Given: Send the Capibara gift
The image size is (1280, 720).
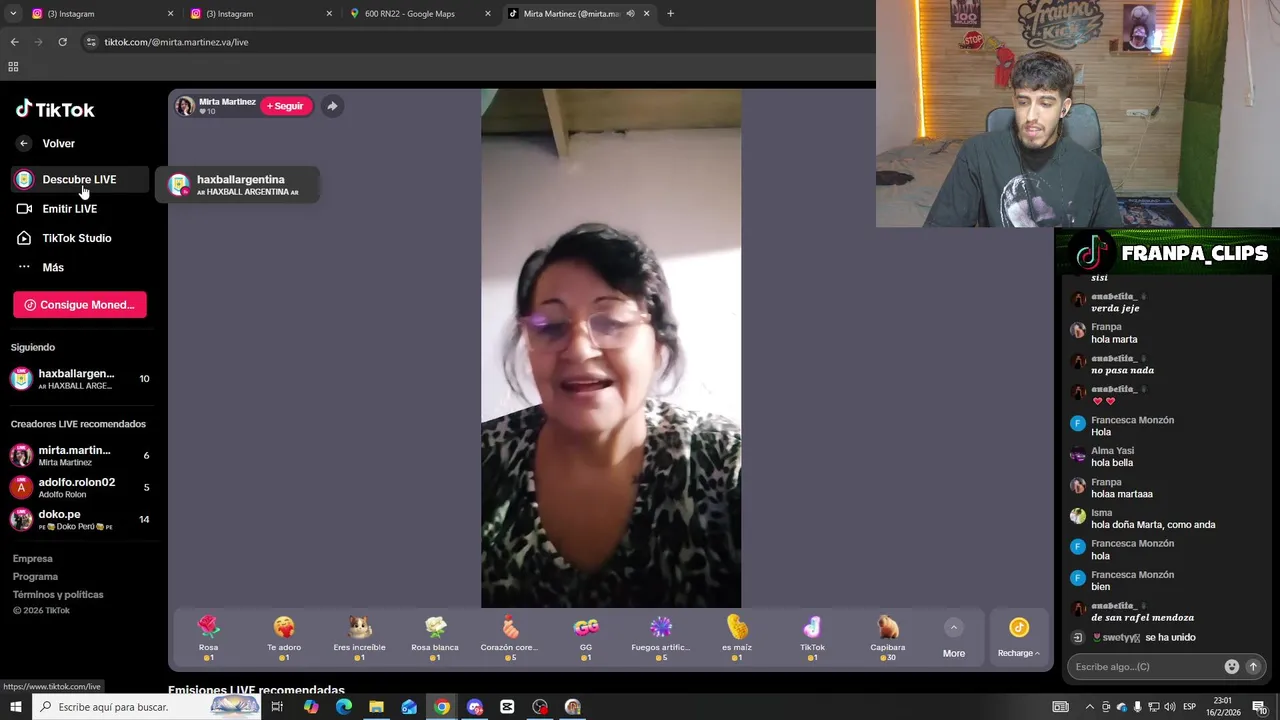Looking at the screenshot, I should click(x=888, y=637).
